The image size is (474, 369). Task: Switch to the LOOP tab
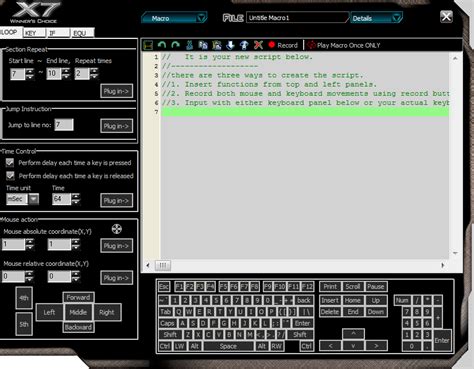[x=10, y=32]
